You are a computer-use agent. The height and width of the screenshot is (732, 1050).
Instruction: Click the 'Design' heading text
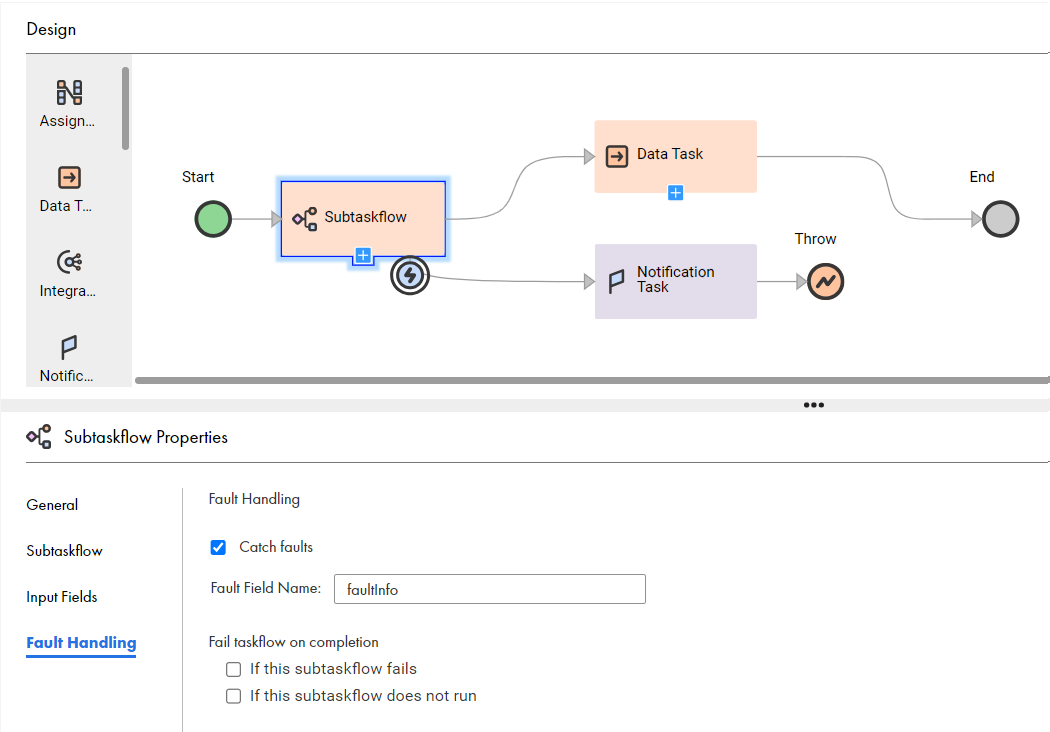(51, 29)
